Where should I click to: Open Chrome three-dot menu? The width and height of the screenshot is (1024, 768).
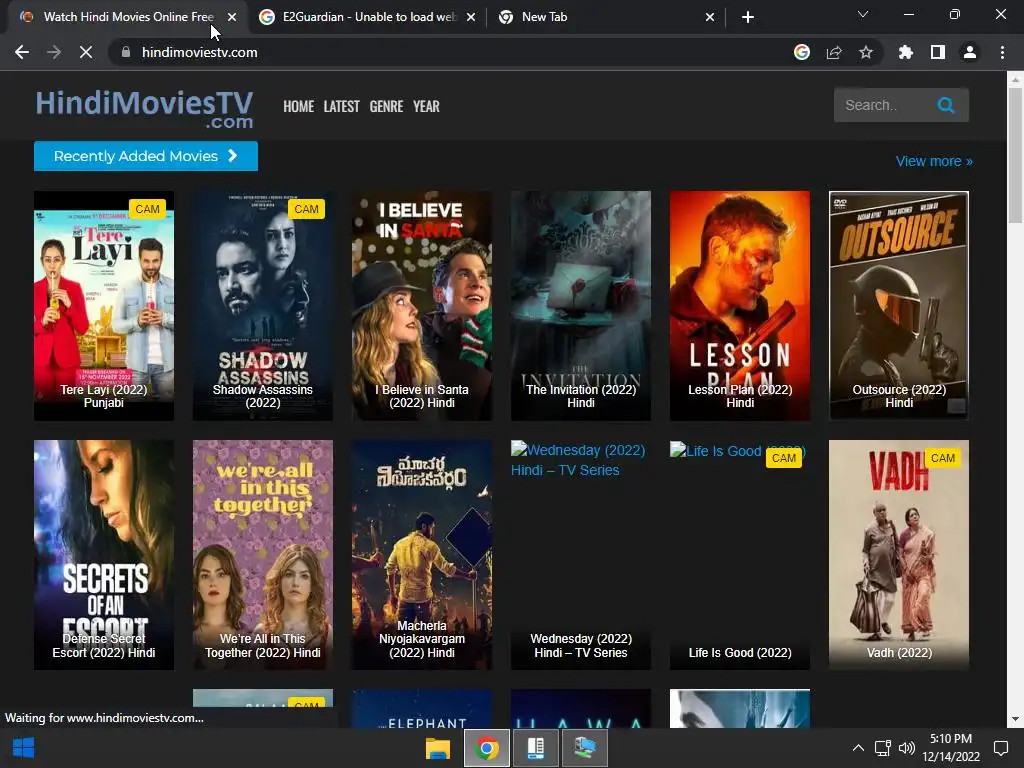coord(1002,52)
